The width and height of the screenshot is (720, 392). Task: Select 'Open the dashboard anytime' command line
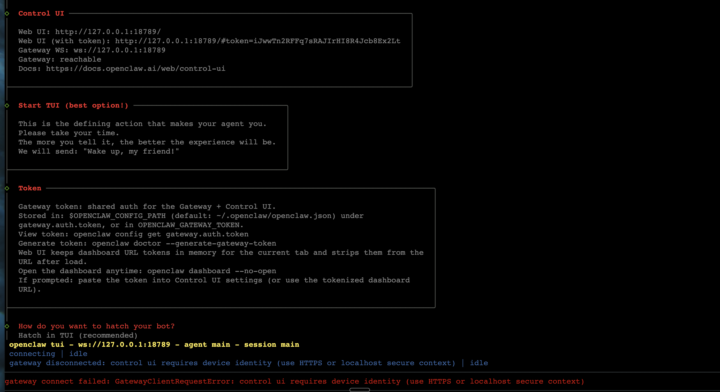point(147,270)
